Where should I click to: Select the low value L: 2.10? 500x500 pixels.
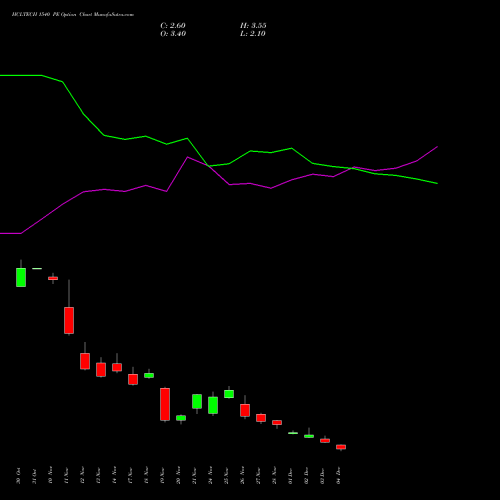tap(253, 34)
